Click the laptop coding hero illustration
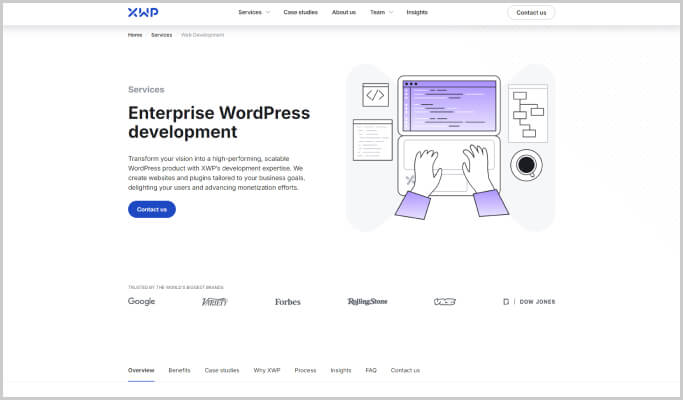 point(449,145)
